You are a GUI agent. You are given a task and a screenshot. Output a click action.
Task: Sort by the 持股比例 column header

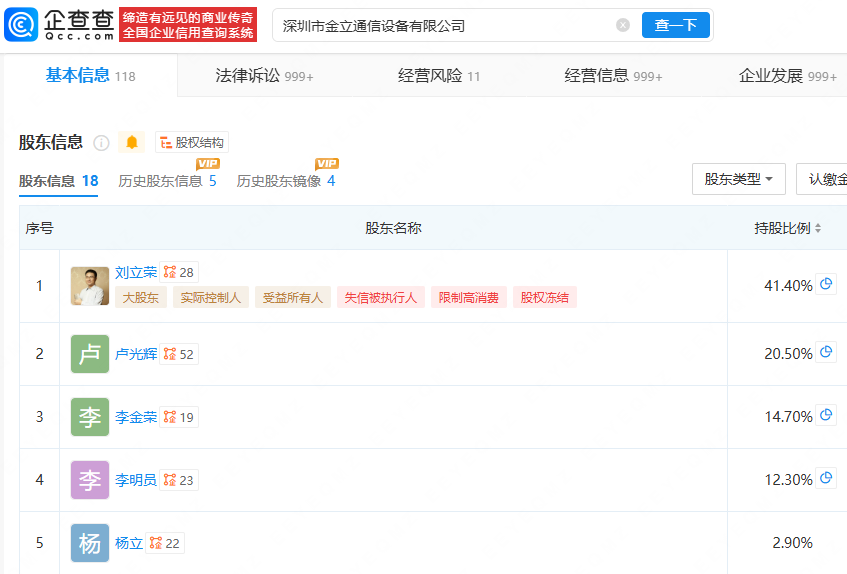pos(787,228)
